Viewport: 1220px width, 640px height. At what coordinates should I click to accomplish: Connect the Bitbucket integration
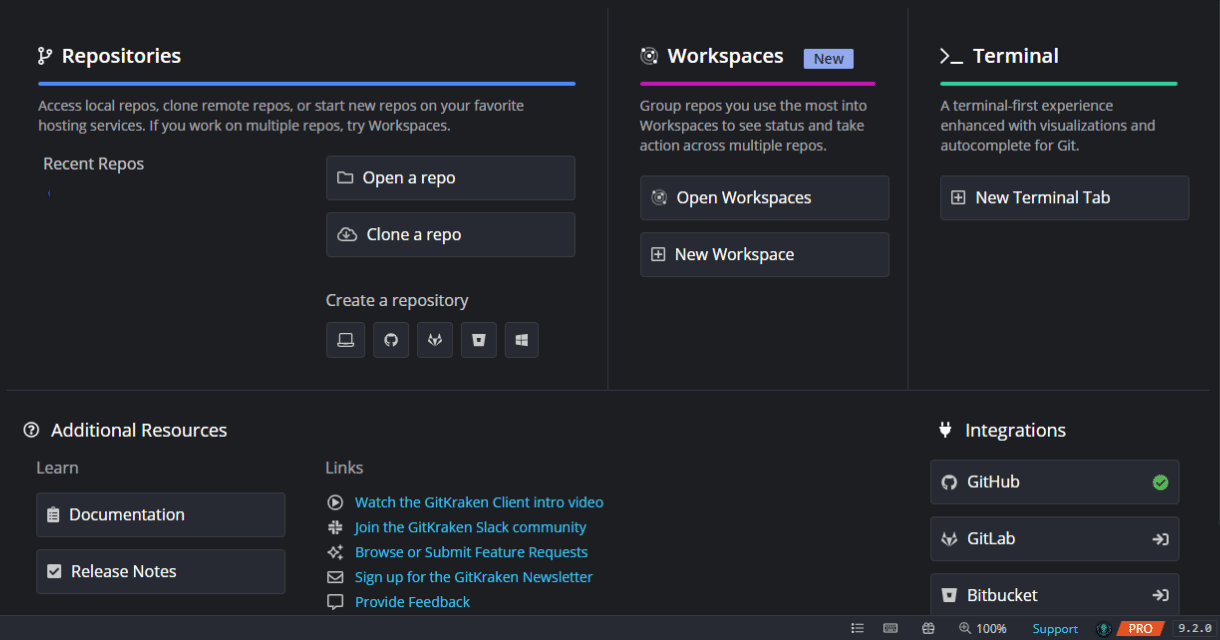click(1160, 595)
